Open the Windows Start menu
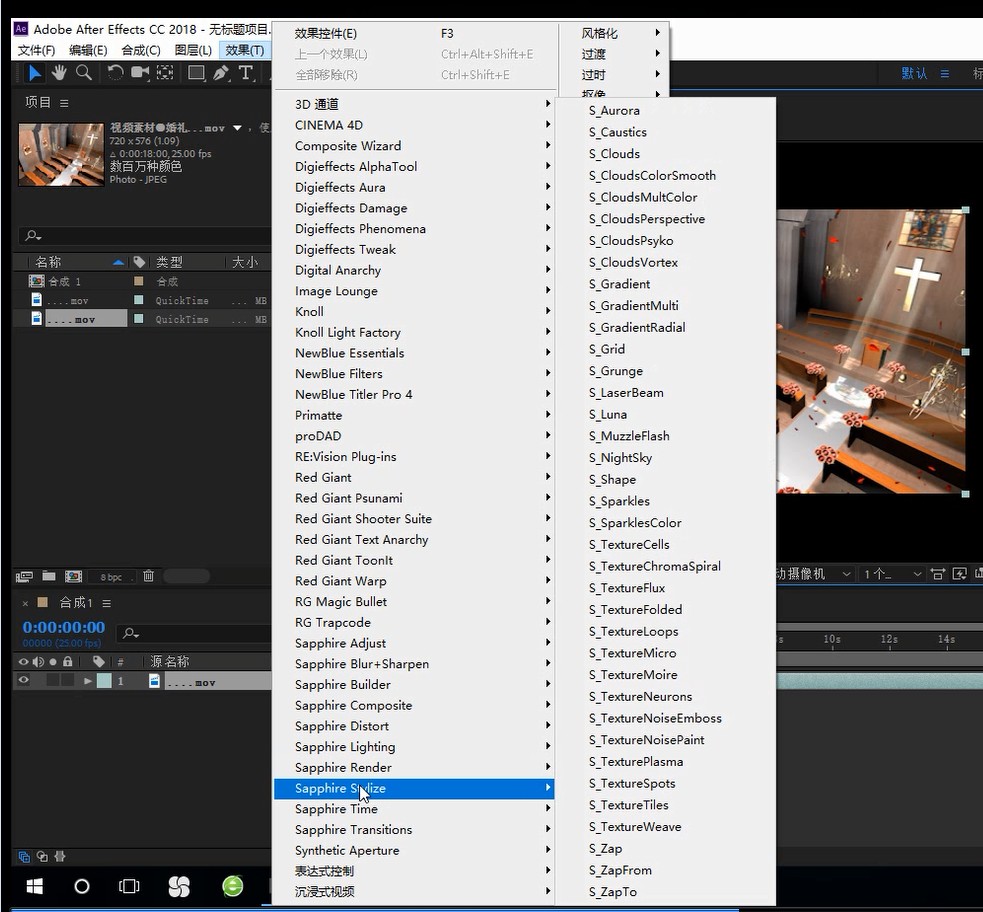983x912 pixels. coord(34,886)
